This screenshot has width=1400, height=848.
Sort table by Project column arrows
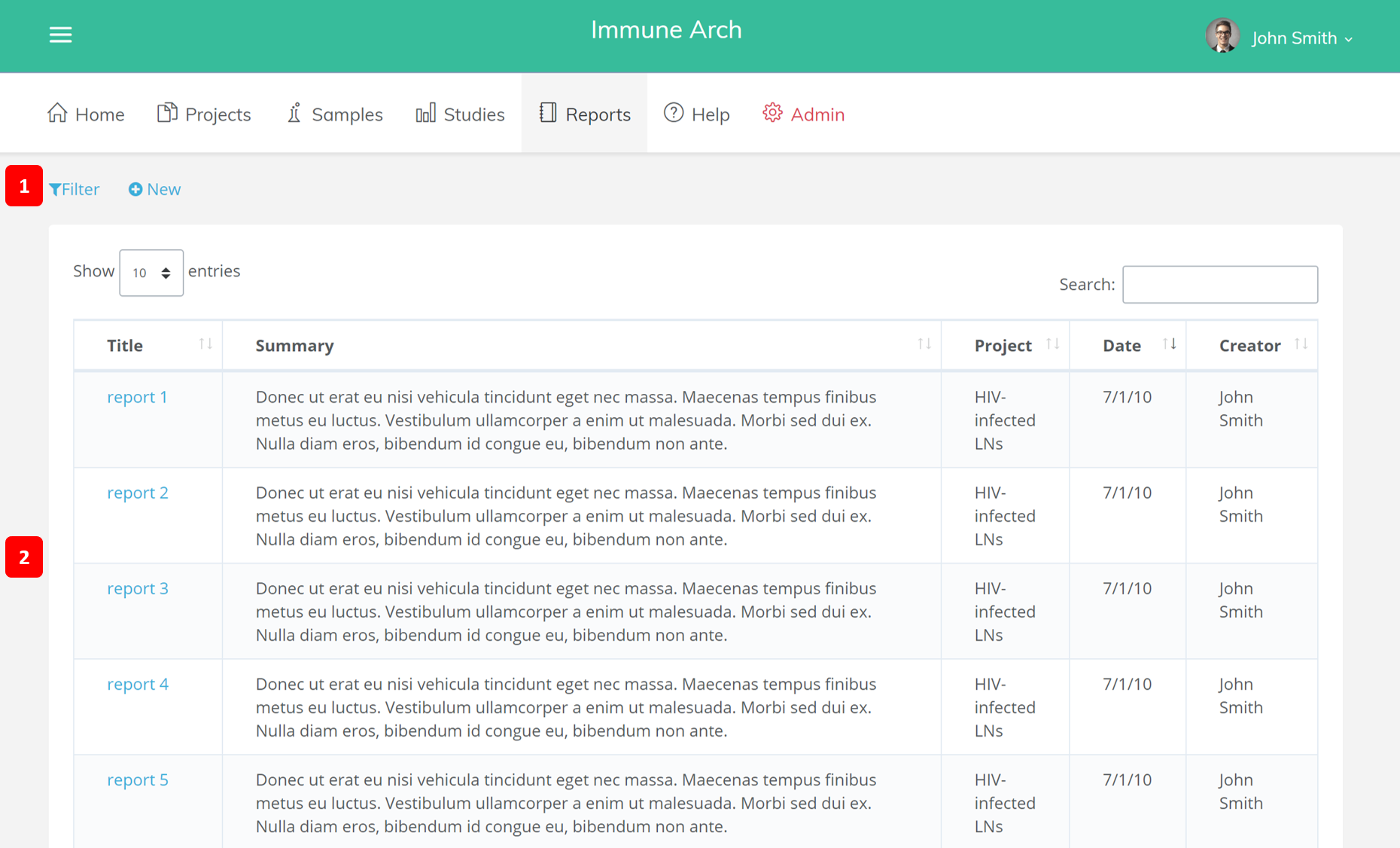tap(1053, 344)
